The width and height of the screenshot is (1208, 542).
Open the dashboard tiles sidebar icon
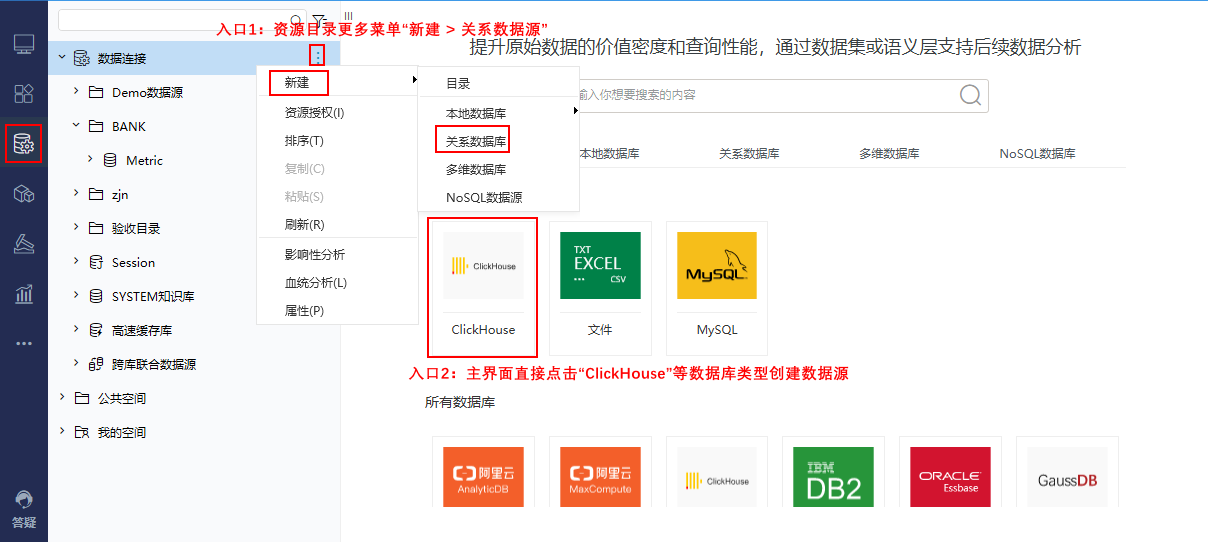click(23, 94)
